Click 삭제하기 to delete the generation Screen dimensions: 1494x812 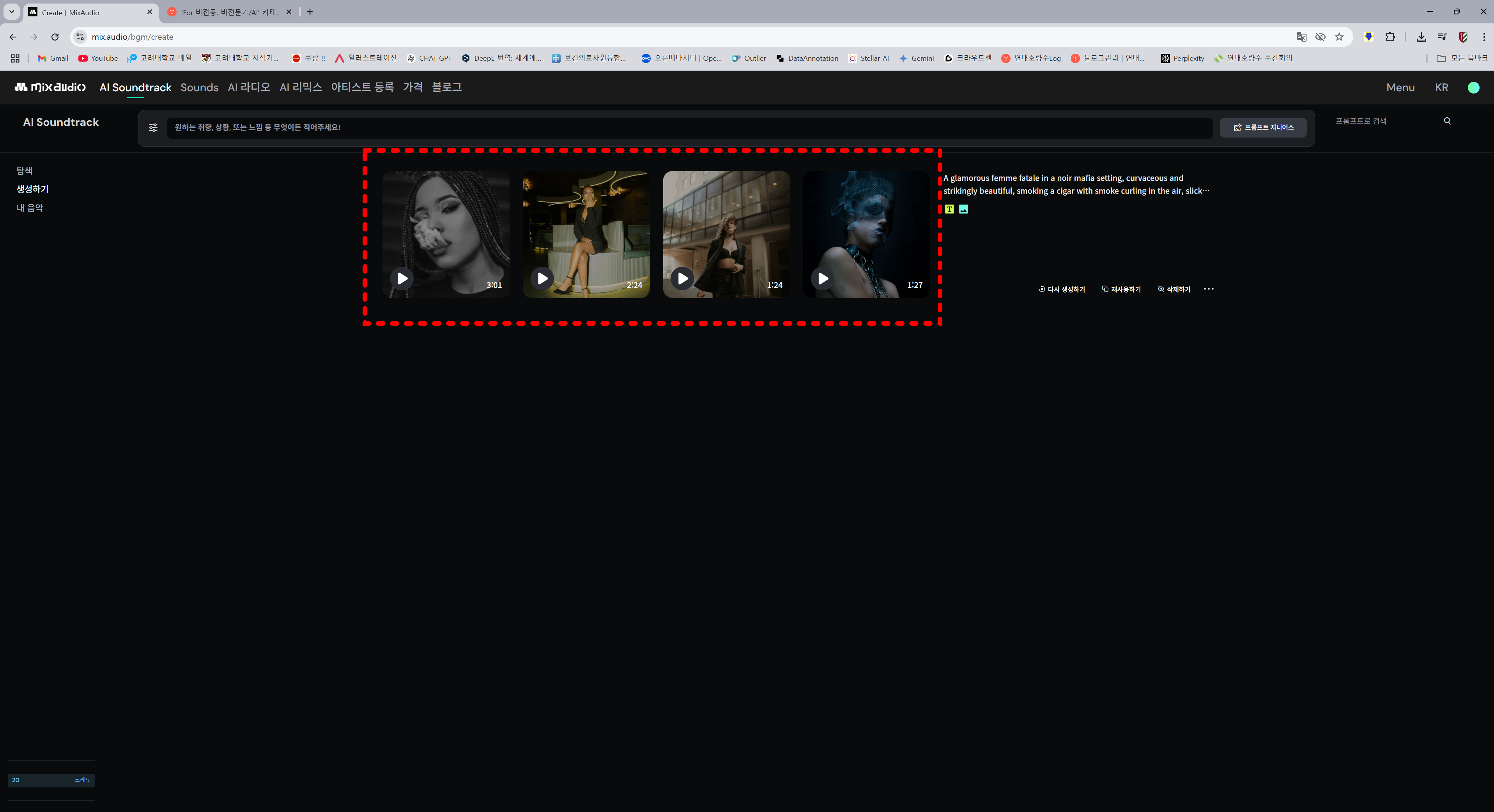[x=1174, y=289]
